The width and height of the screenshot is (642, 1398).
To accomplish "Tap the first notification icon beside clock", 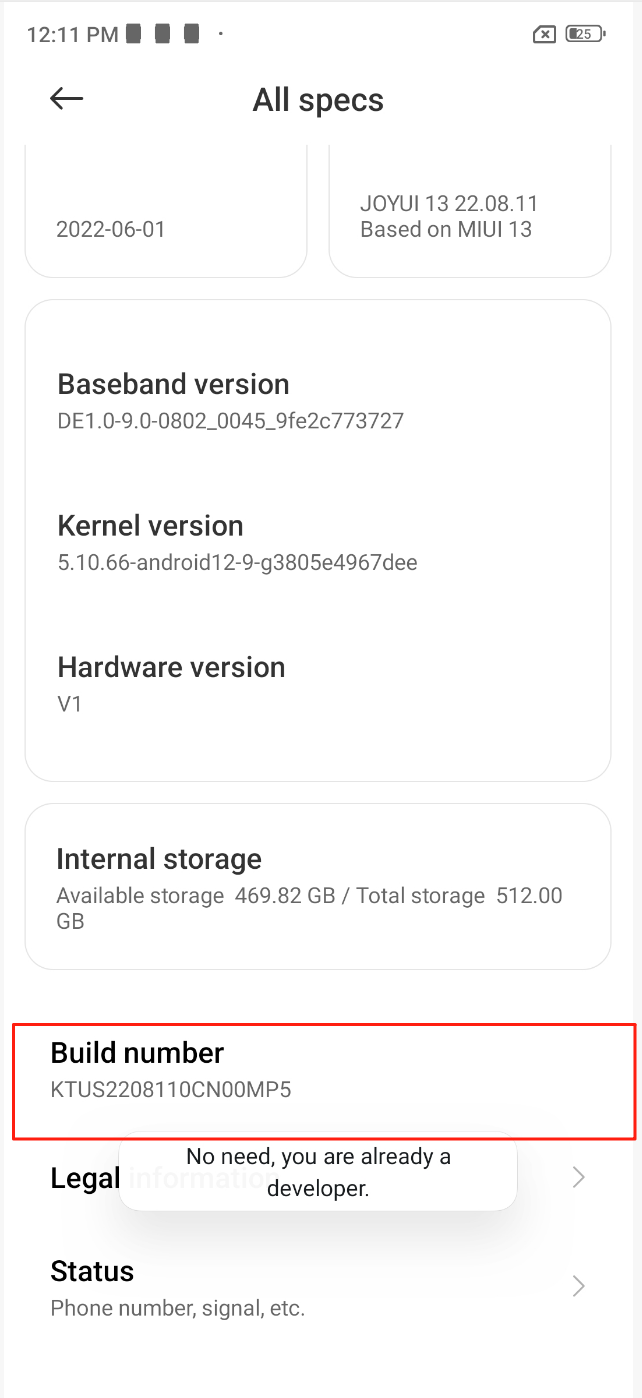I will tap(135, 34).
